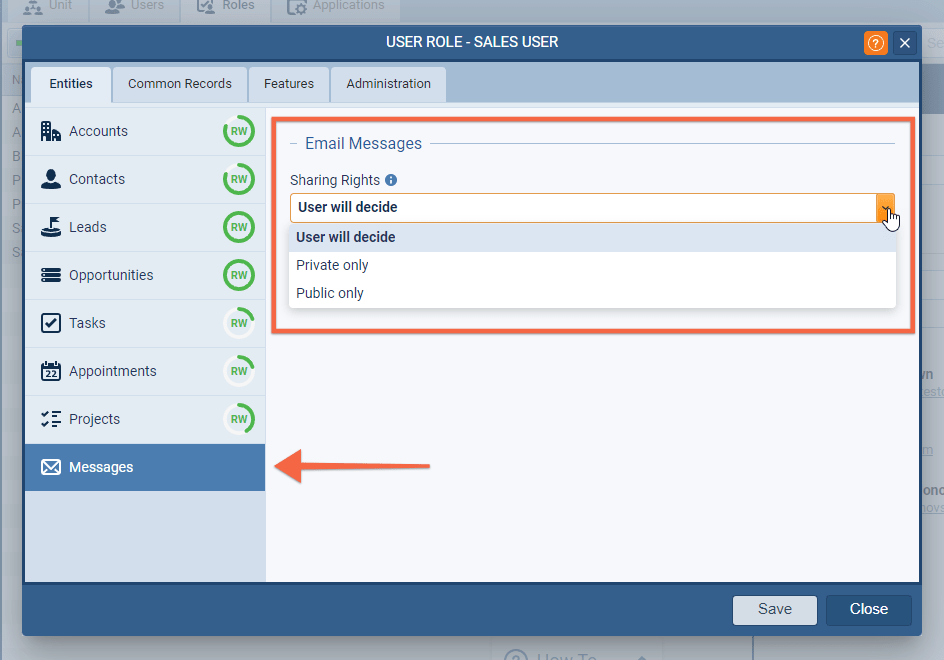
Task: Click the Leads icon in sidebar
Action: (x=50, y=227)
